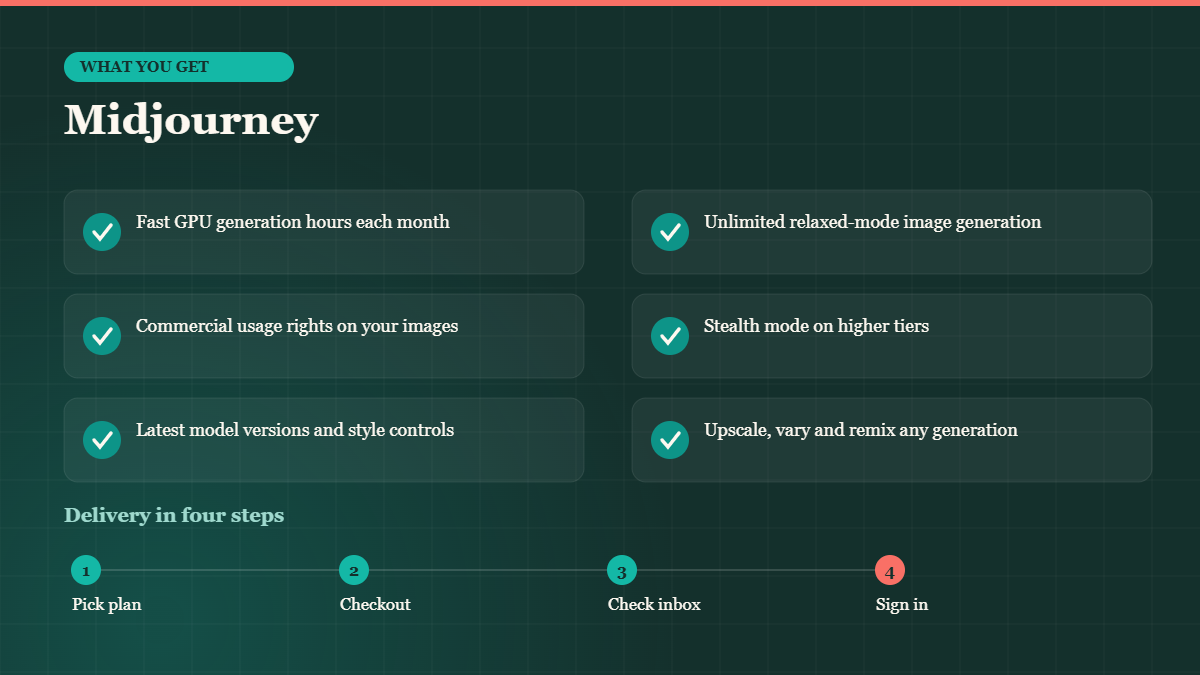This screenshot has width=1200, height=675.
Task: Click the WHAT YOU GET badge
Action: tap(179, 67)
